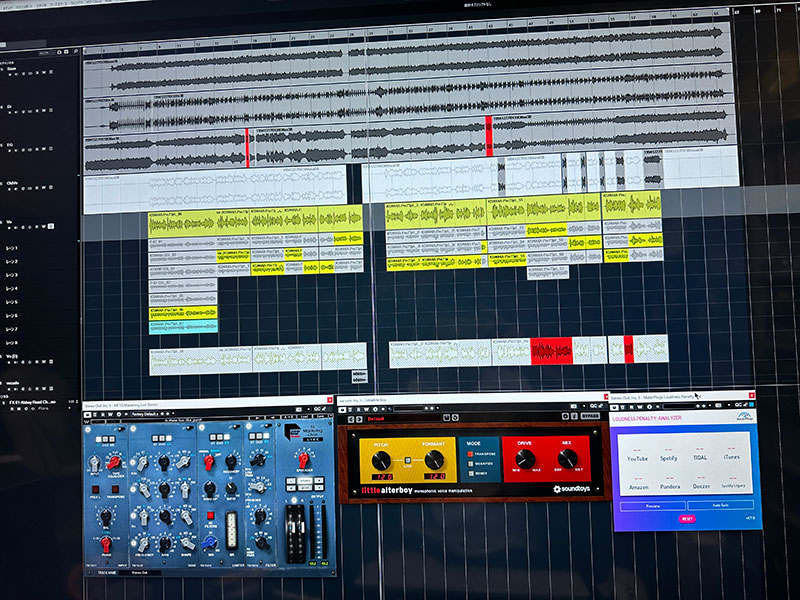Click the red Tape Equalizer knob
The width and height of the screenshot is (800, 600).
(x=113, y=463)
